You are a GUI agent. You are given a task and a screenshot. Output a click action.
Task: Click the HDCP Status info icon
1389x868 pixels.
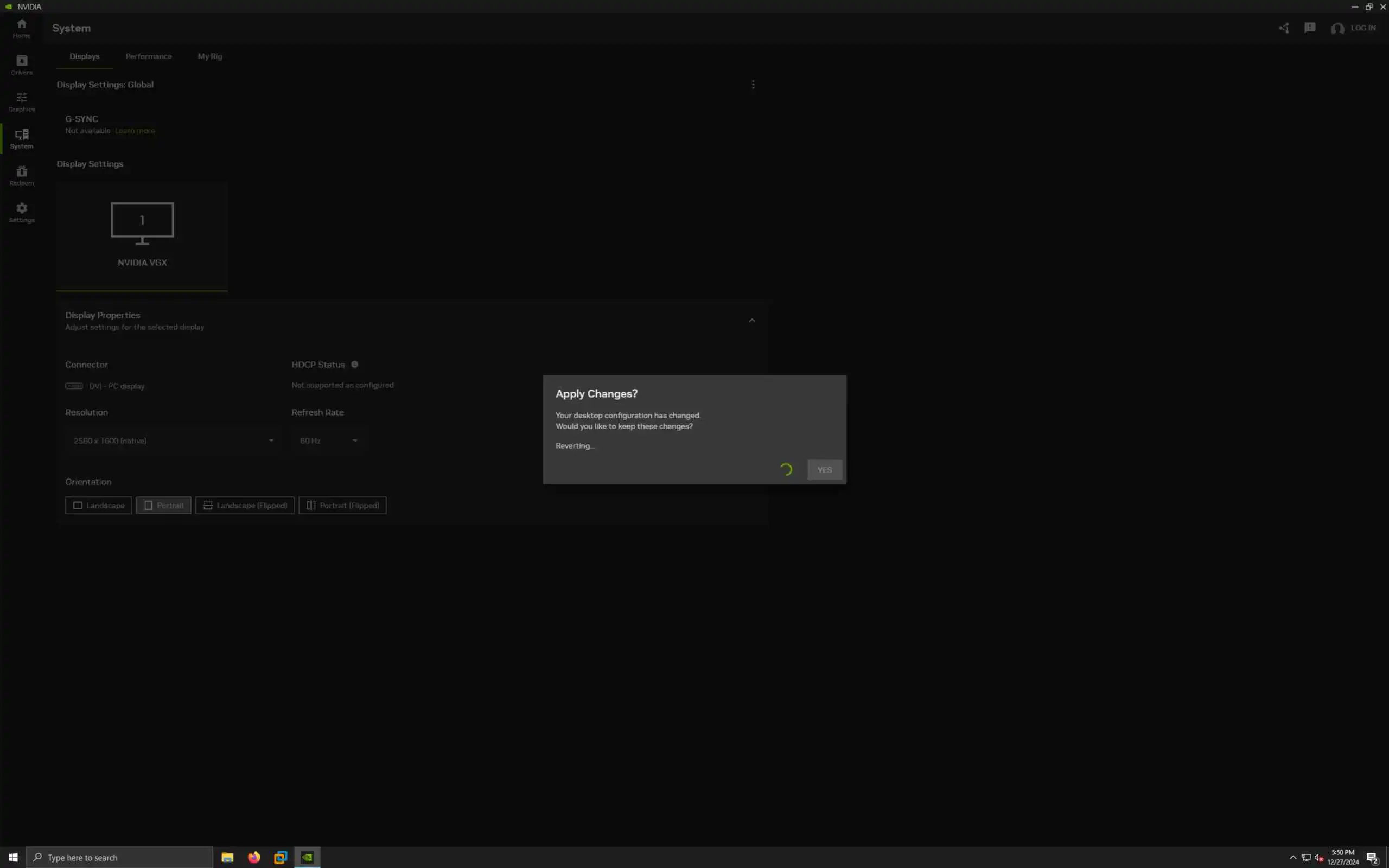[354, 365]
